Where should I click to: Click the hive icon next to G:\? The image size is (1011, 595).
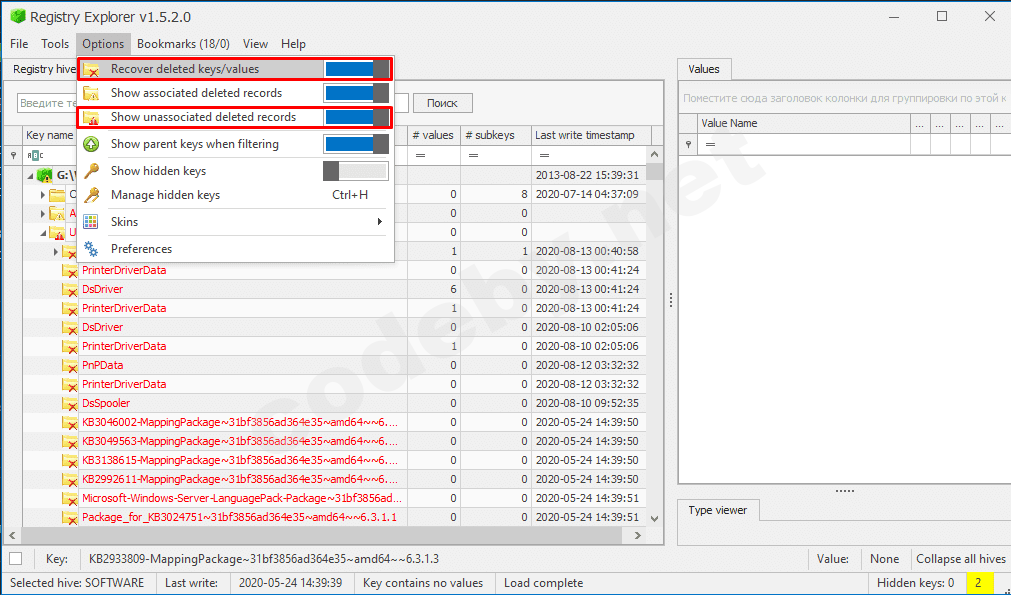(x=44, y=175)
